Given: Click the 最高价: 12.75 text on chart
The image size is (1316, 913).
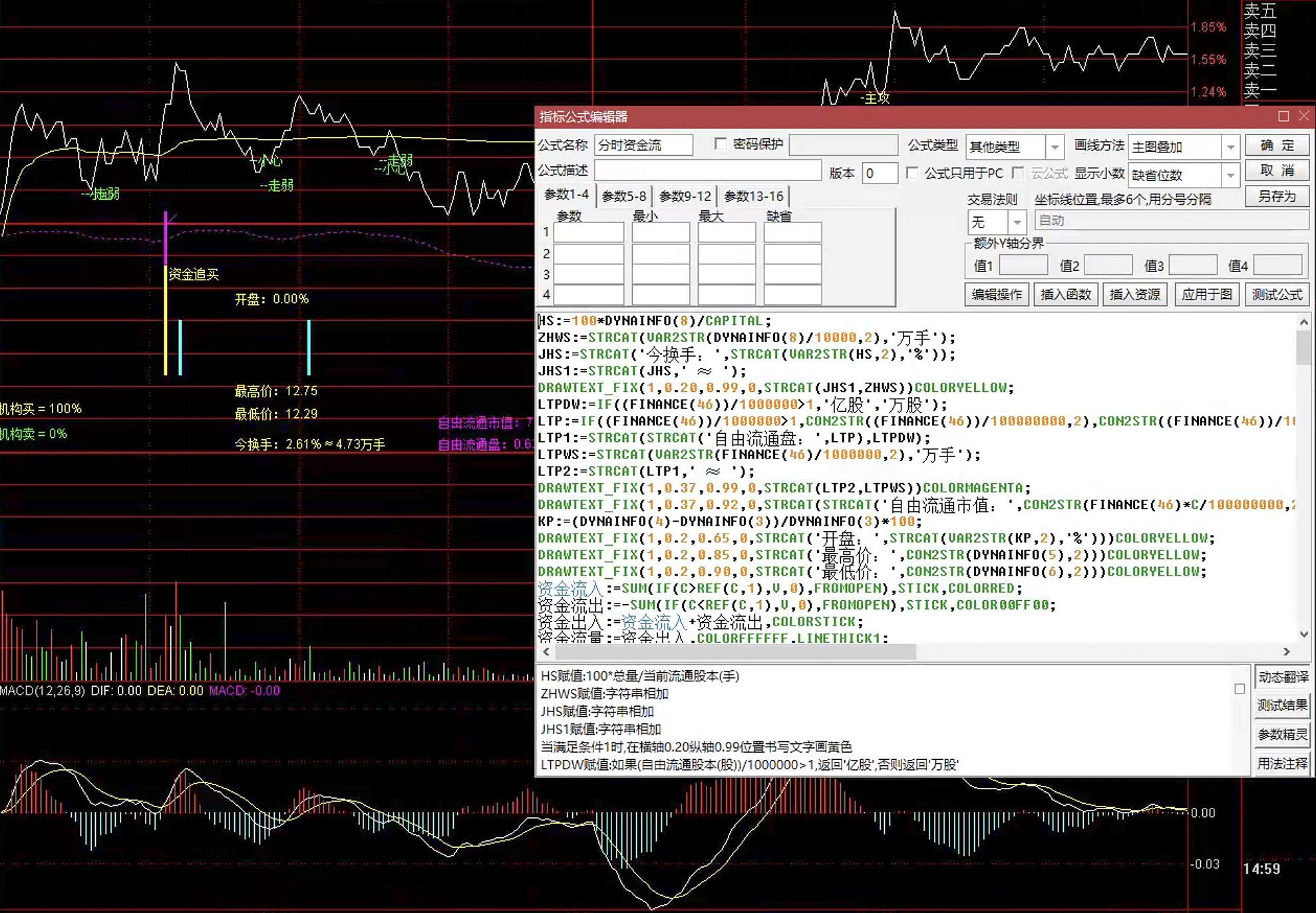Looking at the screenshot, I should (276, 391).
